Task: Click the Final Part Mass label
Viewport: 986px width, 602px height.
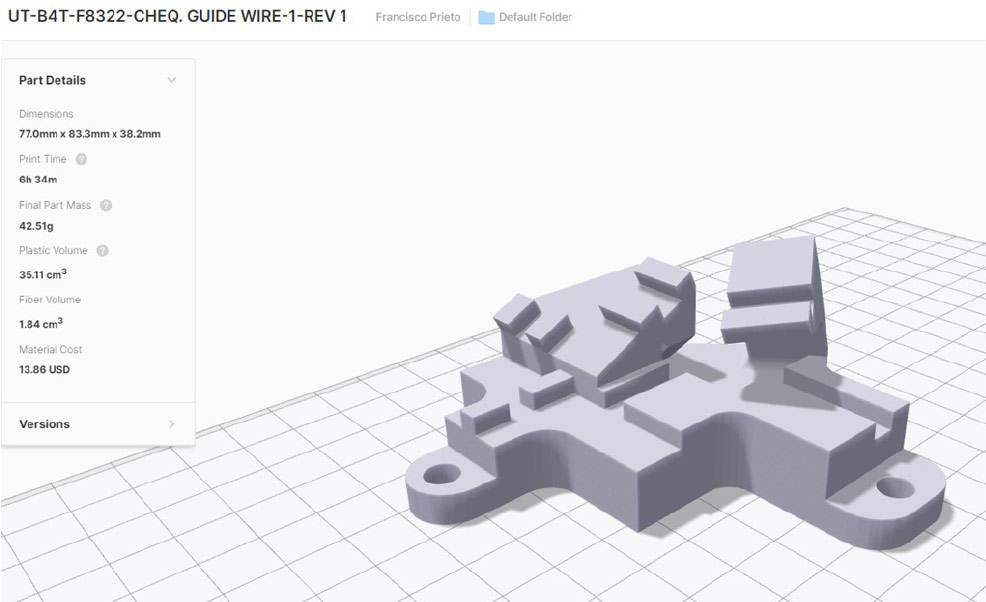Action: coord(55,205)
